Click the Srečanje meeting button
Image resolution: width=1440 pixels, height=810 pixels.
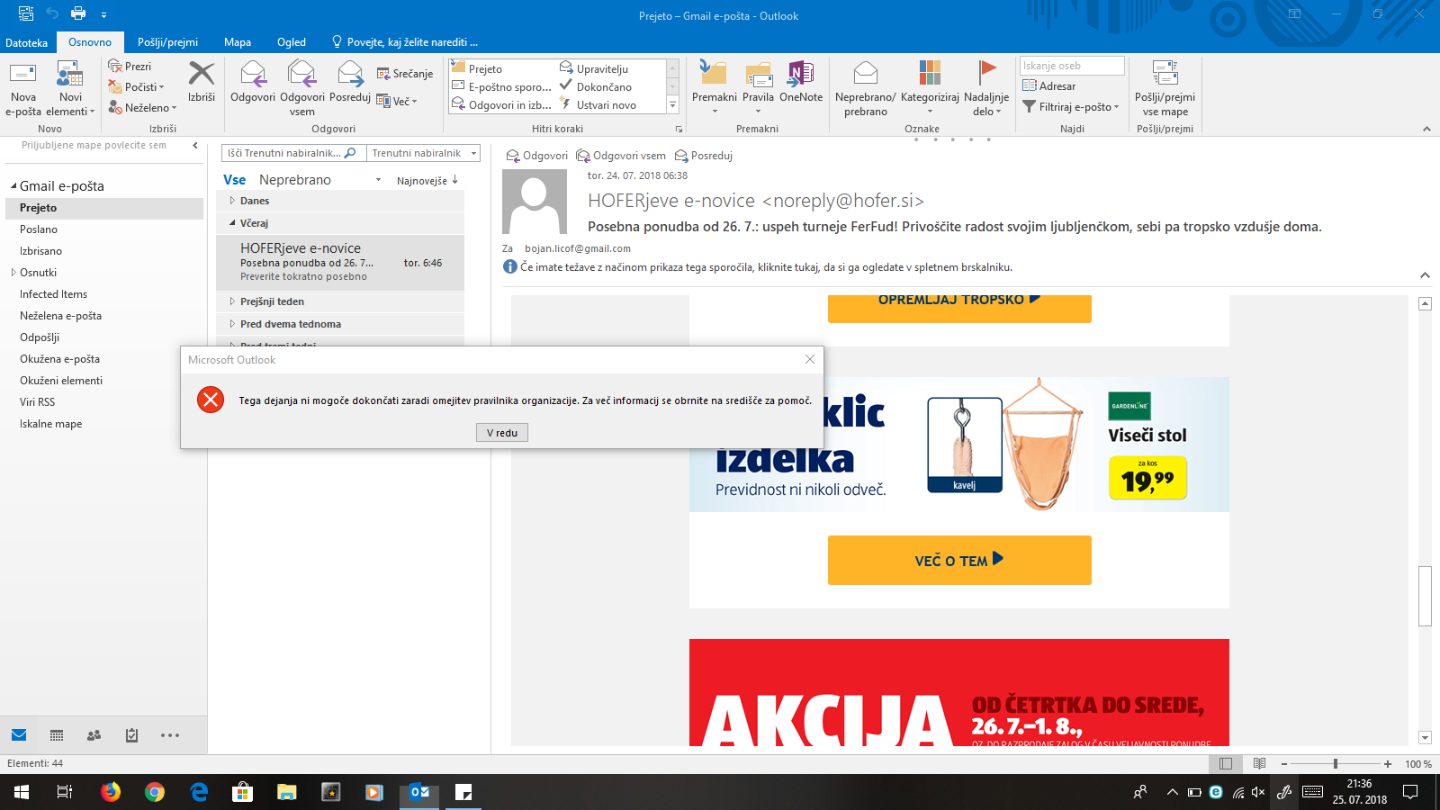tap(405, 73)
